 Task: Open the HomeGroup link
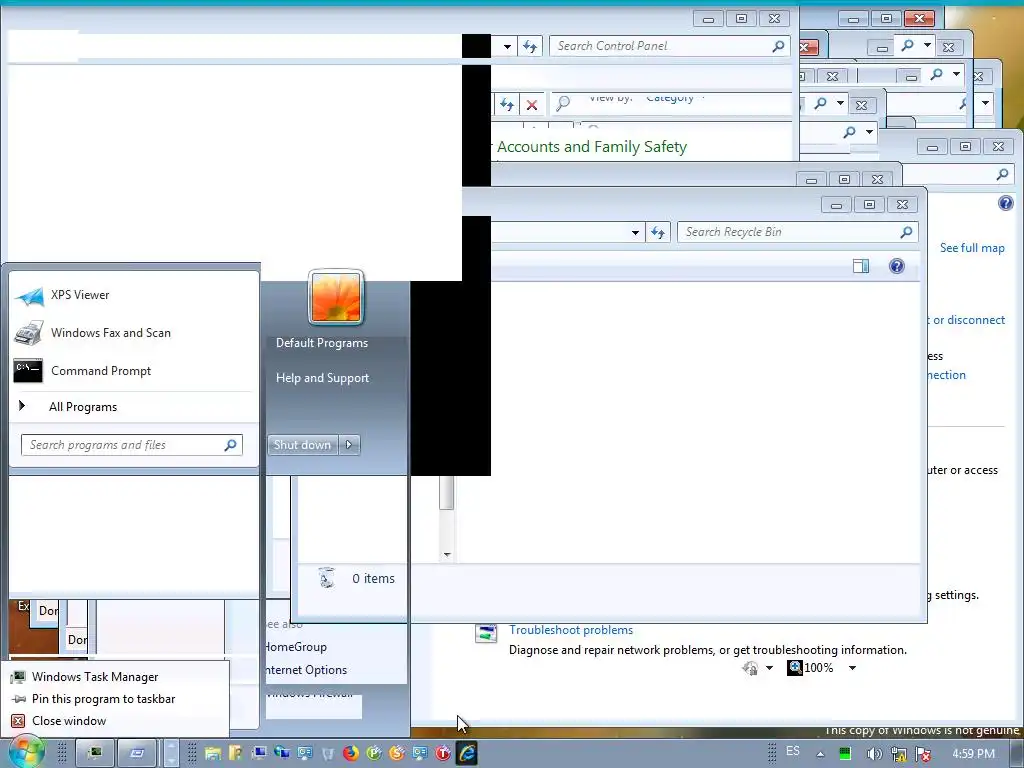pyautogui.click(x=295, y=647)
